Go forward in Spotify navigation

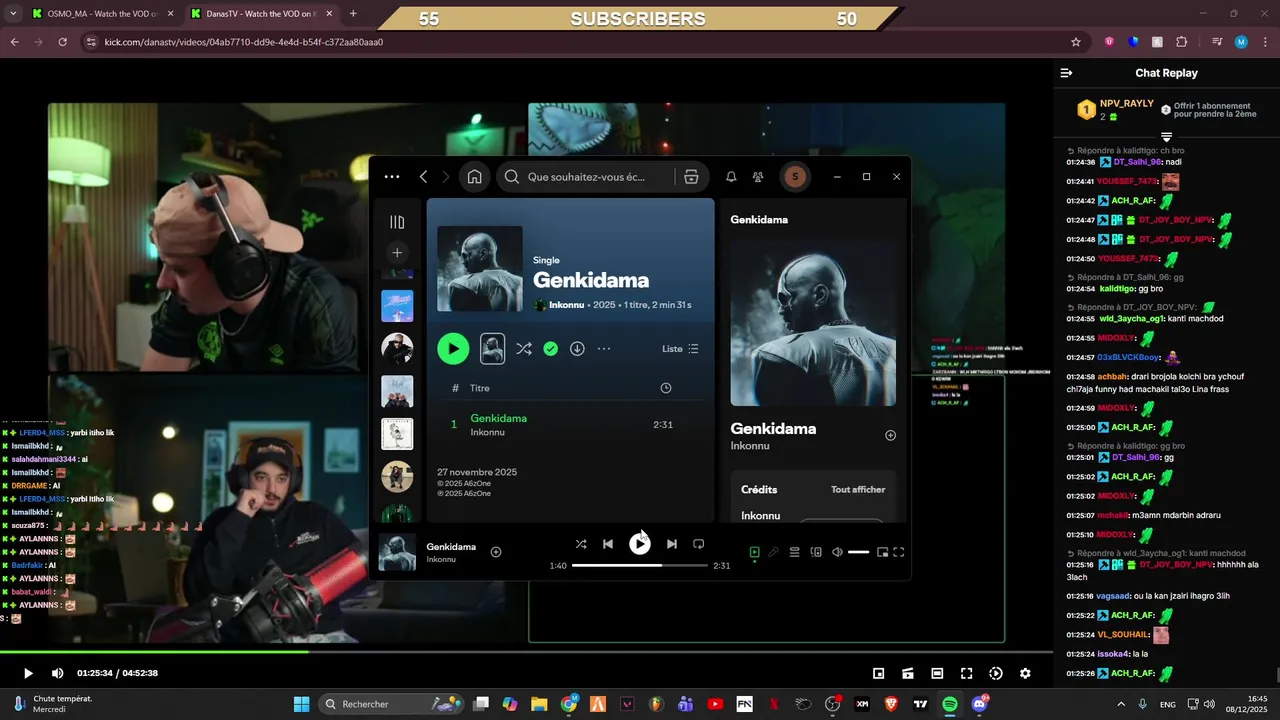pos(446,177)
